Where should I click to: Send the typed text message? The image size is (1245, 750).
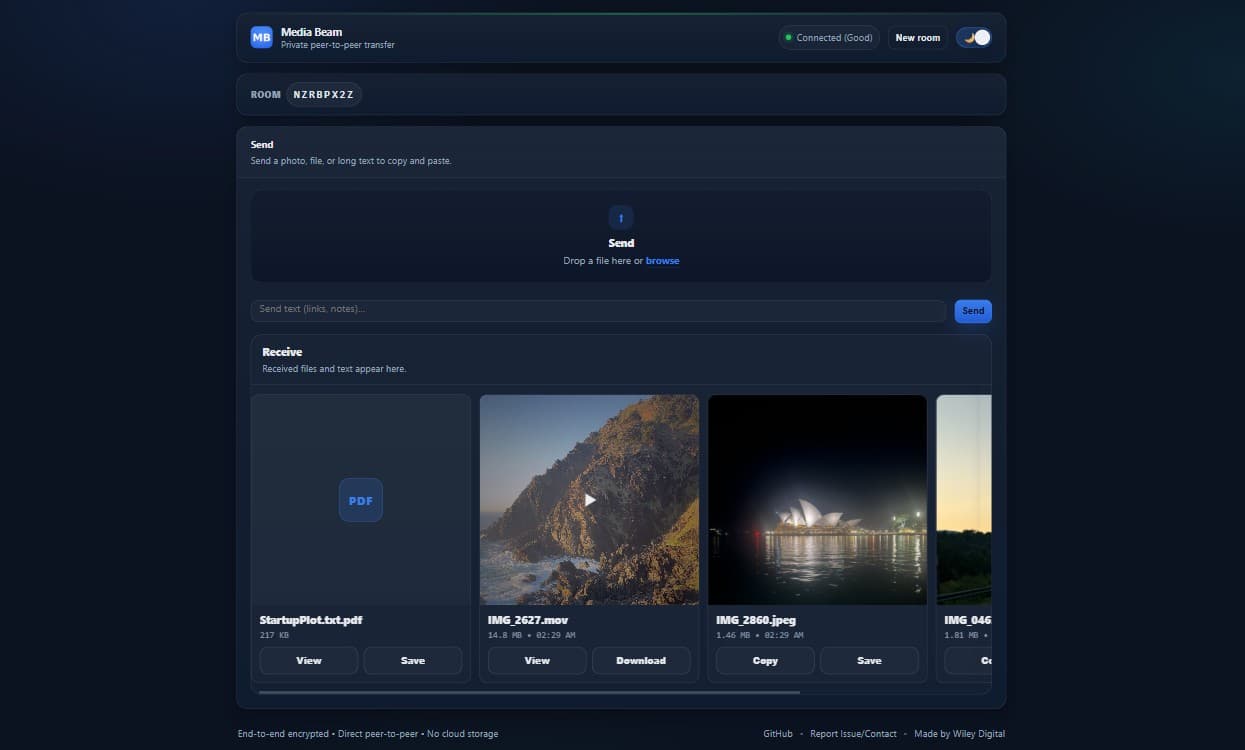pyautogui.click(x=972, y=310)
